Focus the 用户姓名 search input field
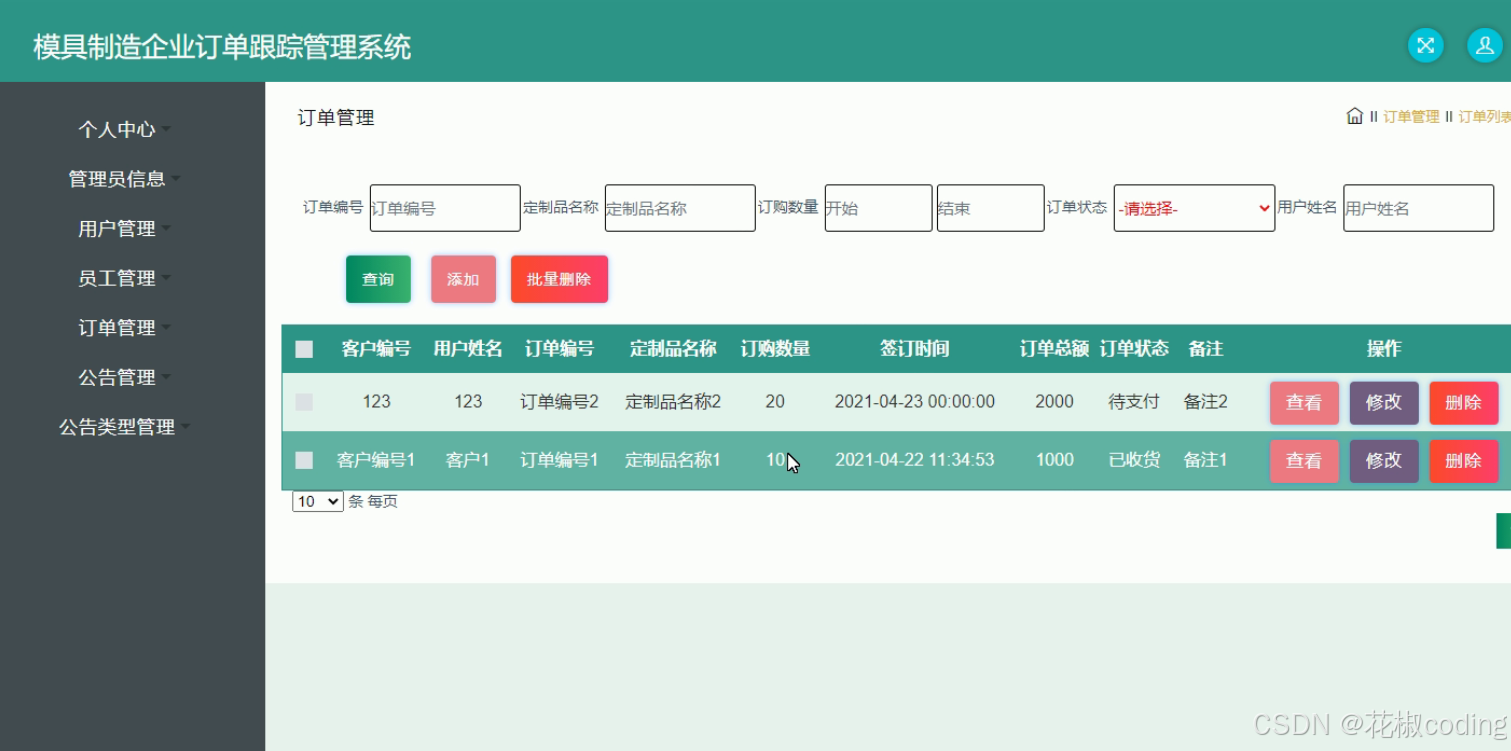The image size is (1511, 751). [1418, 208]
